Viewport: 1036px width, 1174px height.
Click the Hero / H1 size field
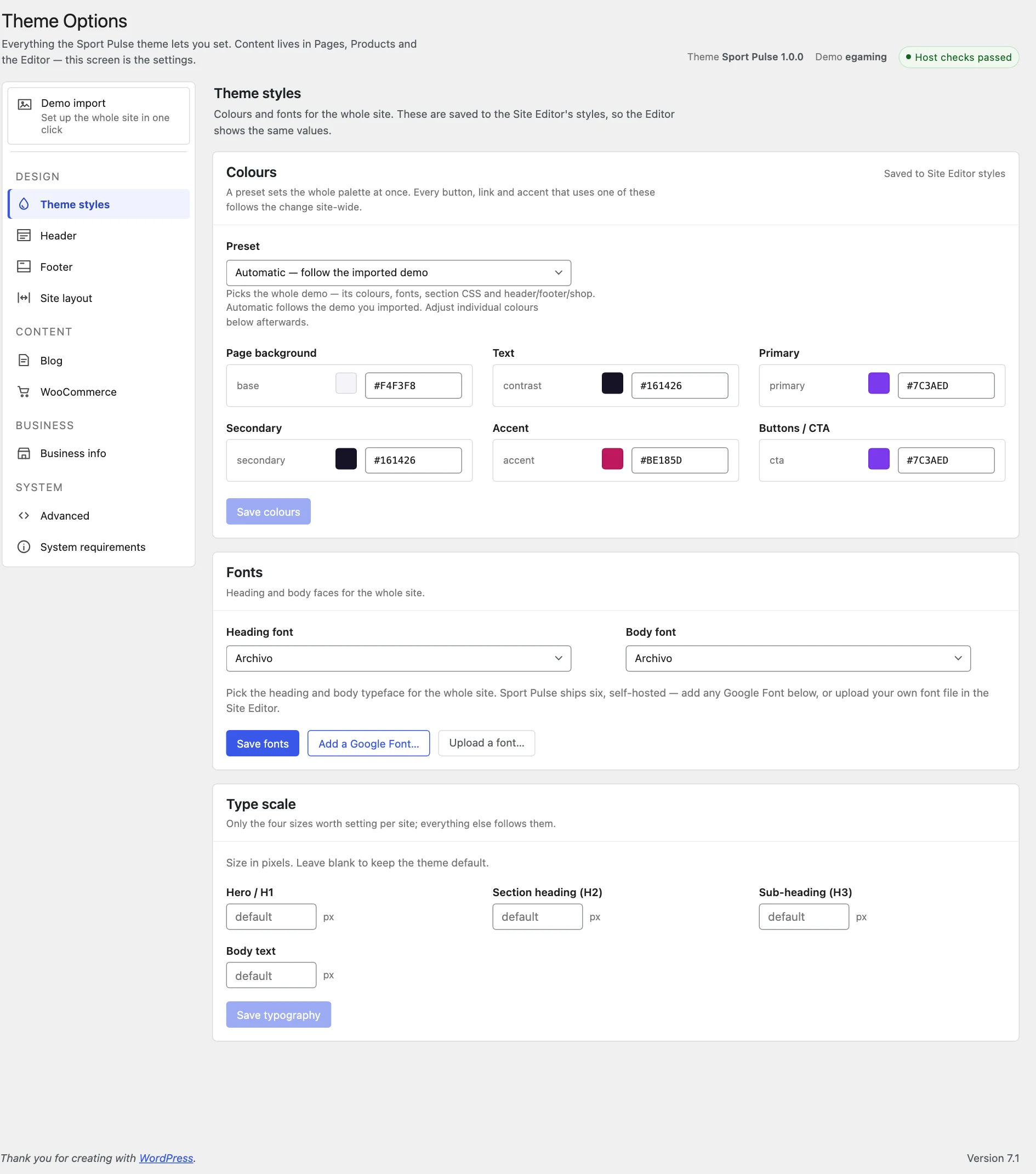271,917
